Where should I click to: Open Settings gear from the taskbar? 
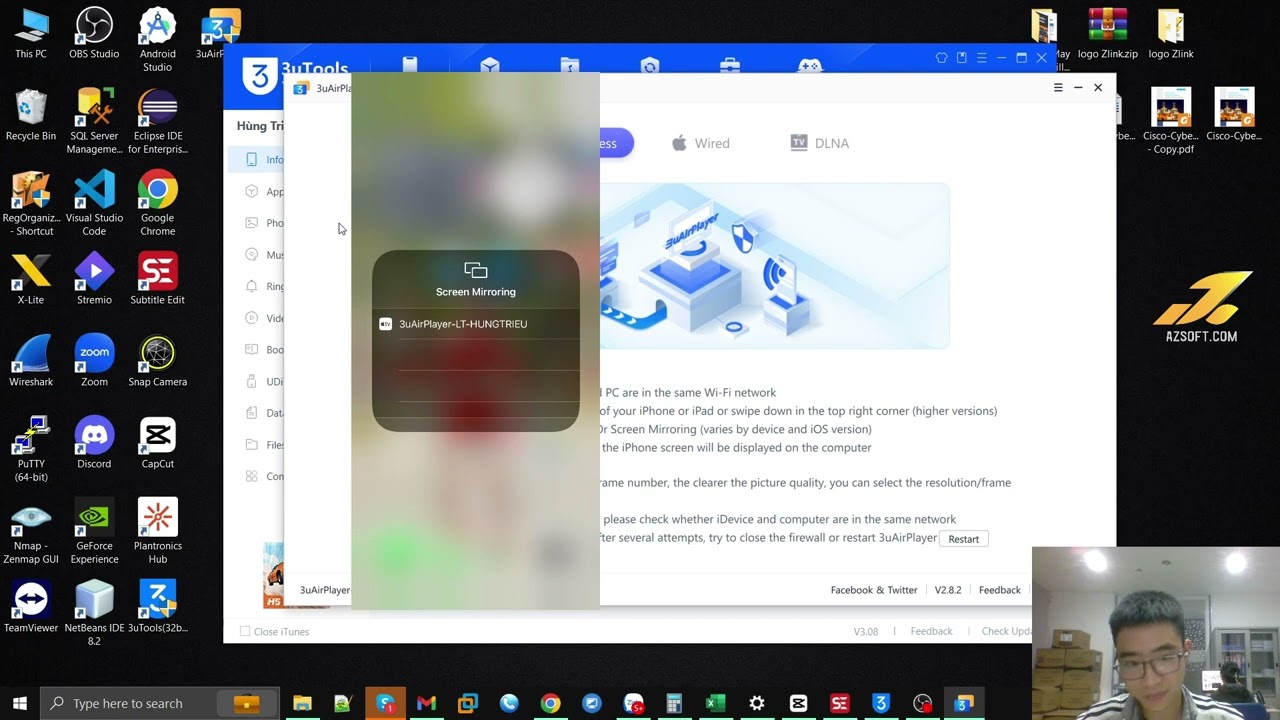tap(757, 703)
